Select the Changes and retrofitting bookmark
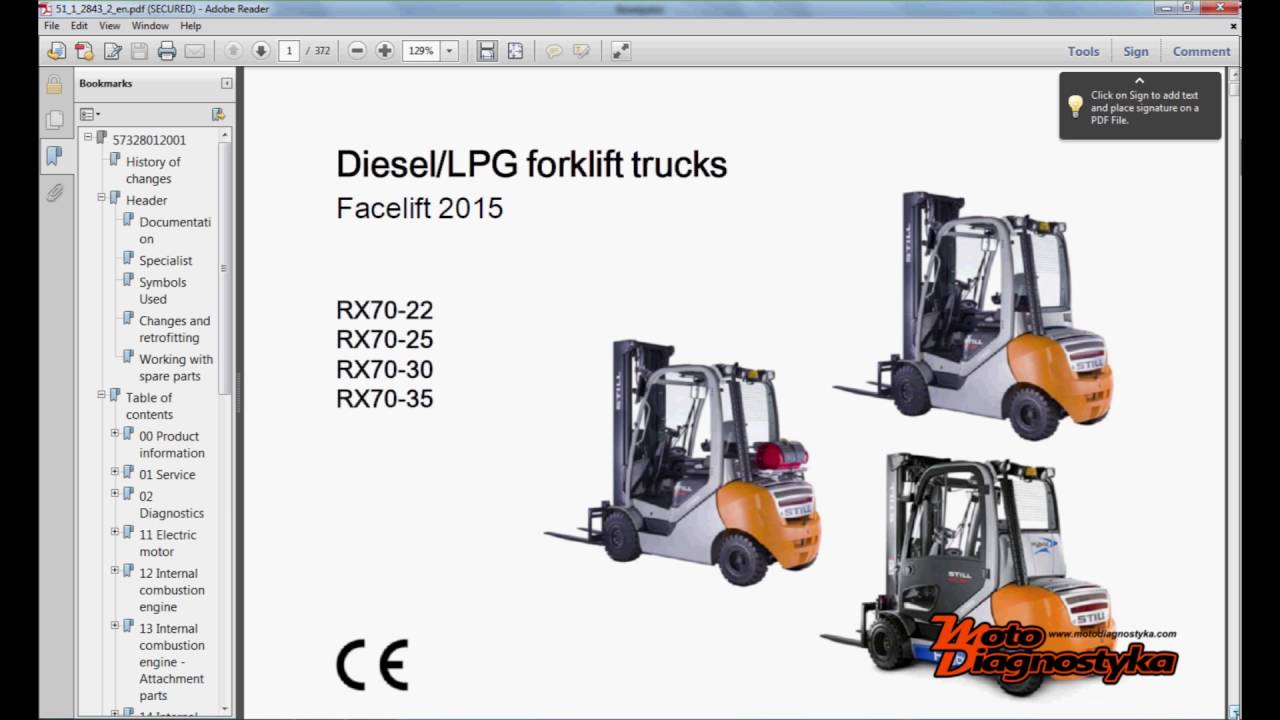The image size is (1280, 720). pyautogui.click(x=175, y=329)
